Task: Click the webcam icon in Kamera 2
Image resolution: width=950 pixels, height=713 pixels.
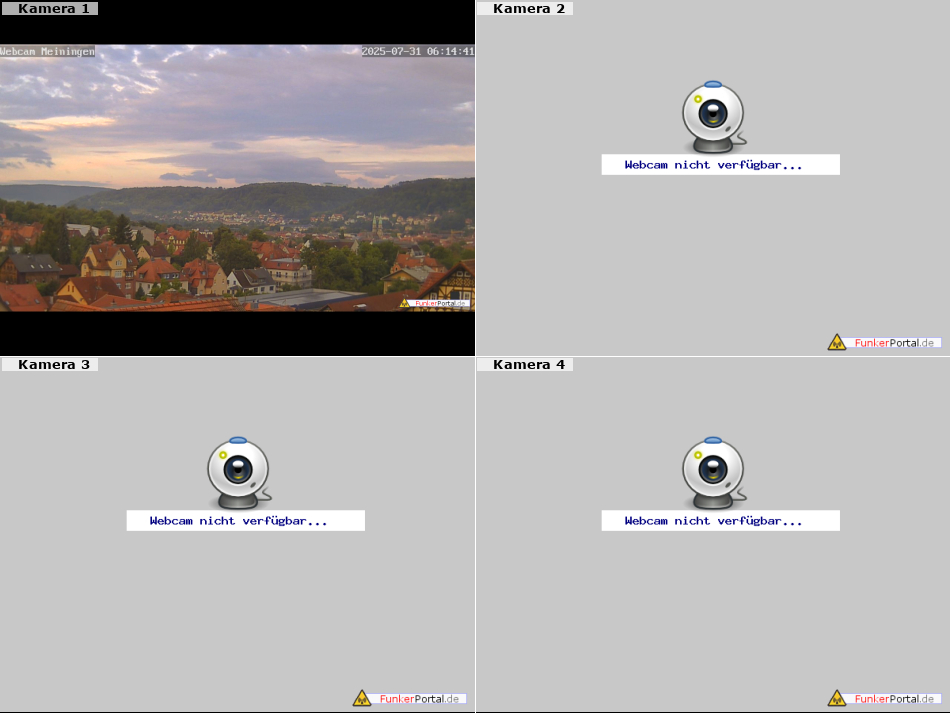Action: pos(714,117)
